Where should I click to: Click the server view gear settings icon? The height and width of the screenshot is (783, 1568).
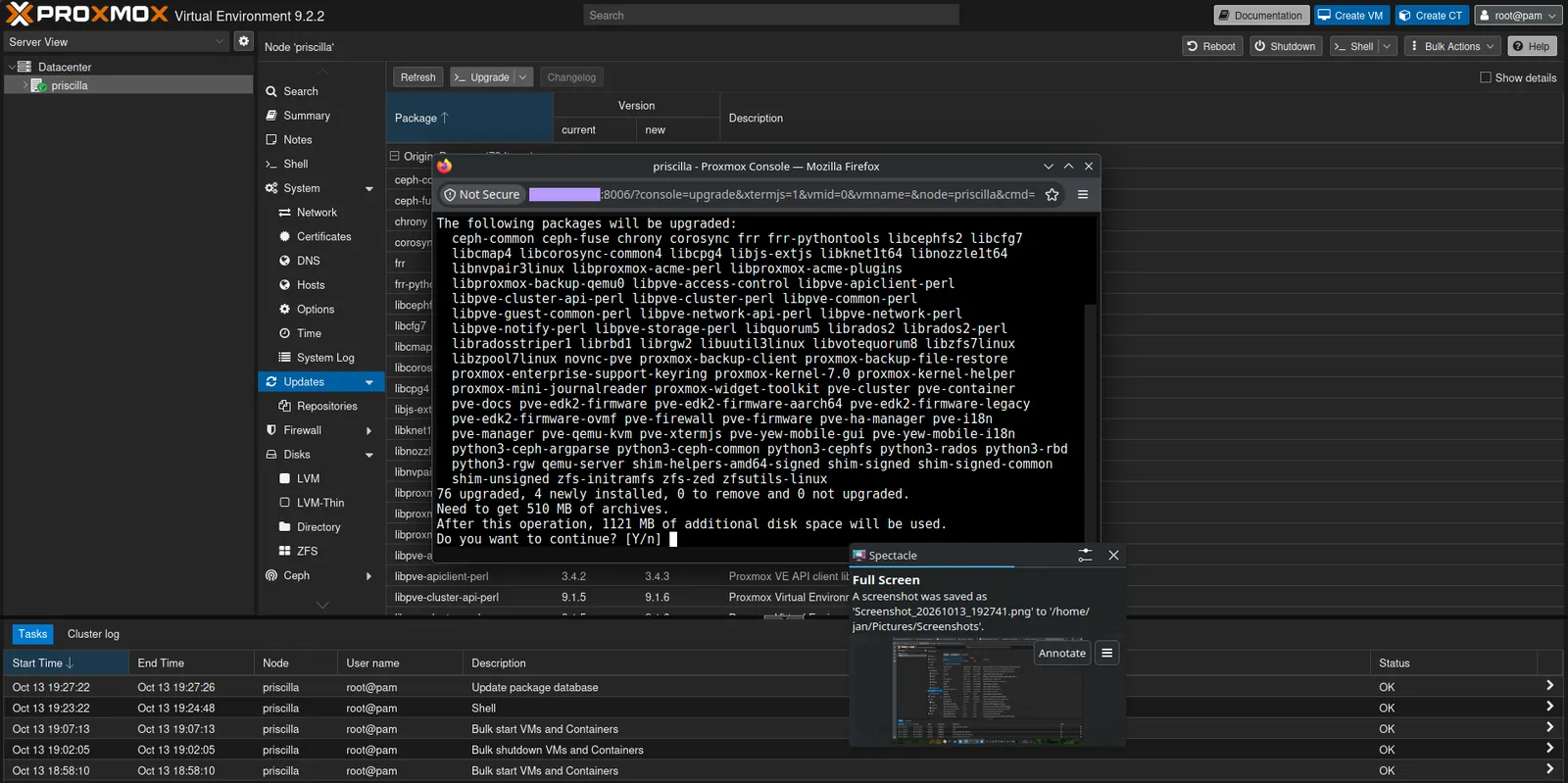[x=244, y=41]
